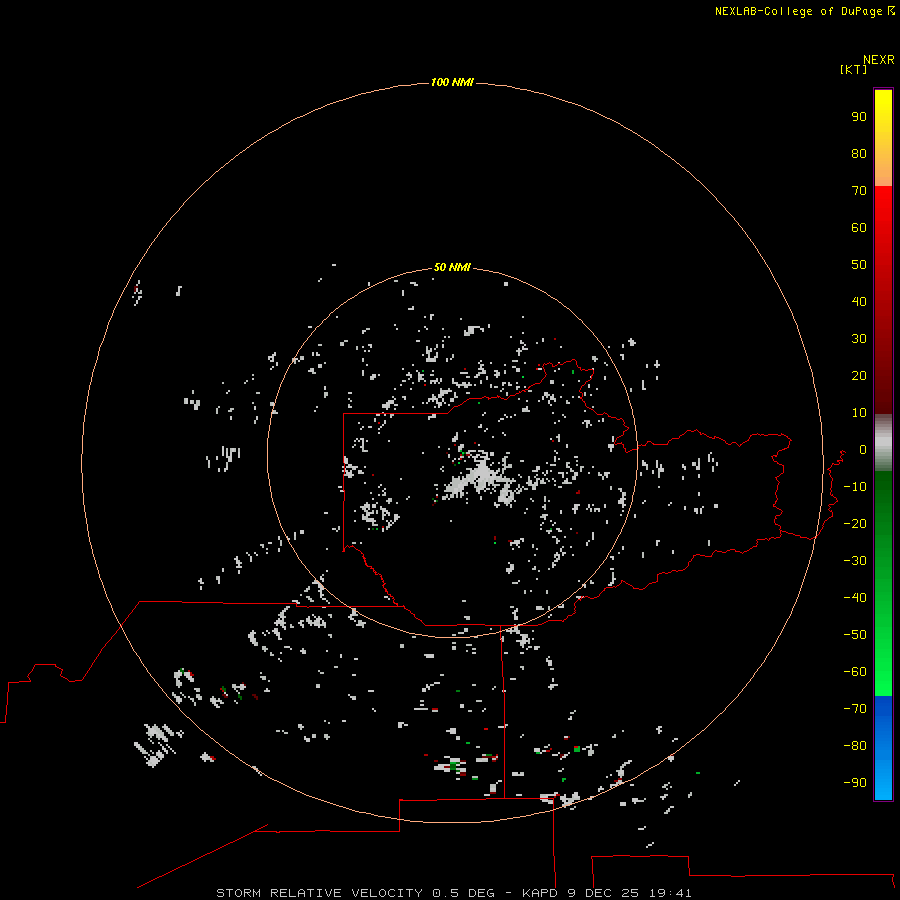Click the blue bottom band of color bar
The image size is (900, 900).
(x=883, y=747)
